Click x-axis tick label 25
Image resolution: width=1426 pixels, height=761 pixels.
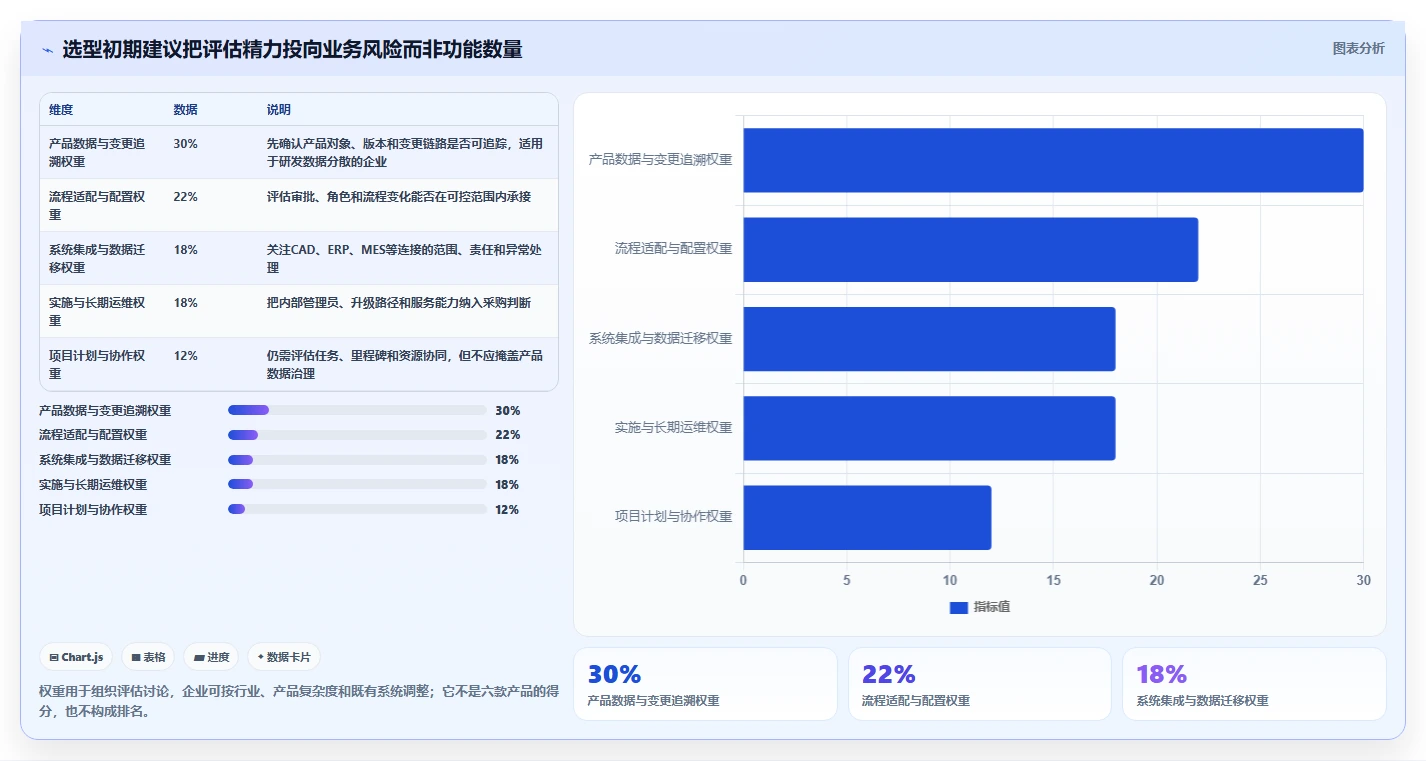1260,580
